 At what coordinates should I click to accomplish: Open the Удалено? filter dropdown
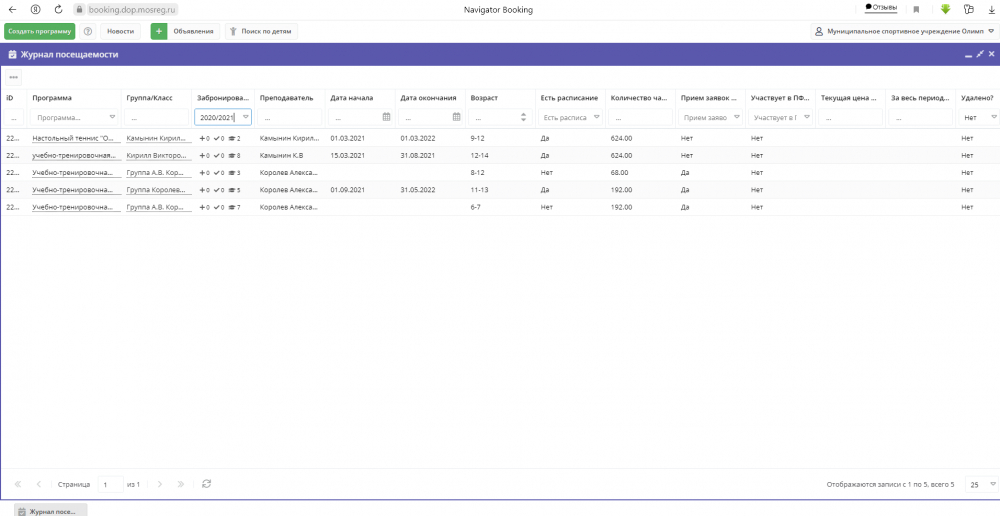(x=994, y=117)
